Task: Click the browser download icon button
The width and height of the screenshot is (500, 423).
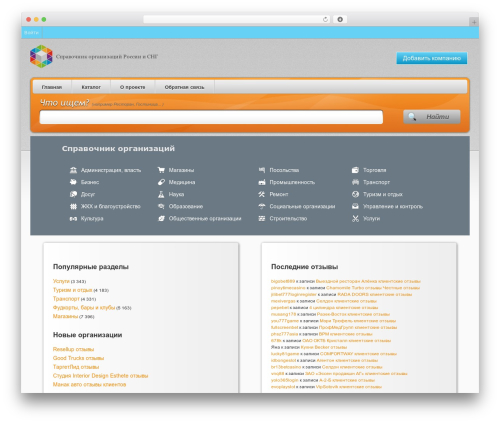Action: pos(340,19)
